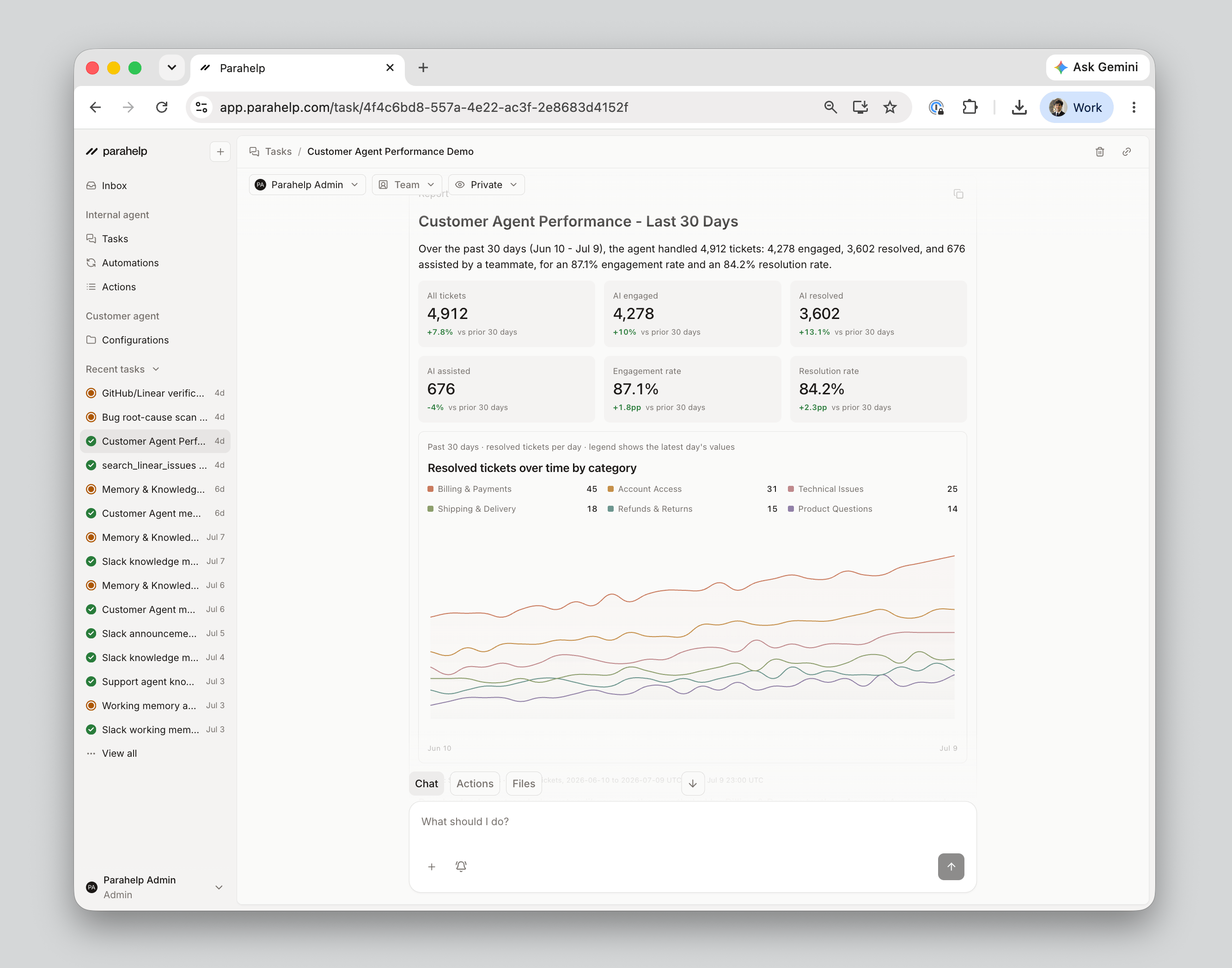Image resolution: width=1232 pixels, height=968 pixels.
Task: Click the What should I do? input
Action: [x=692, y=822]
